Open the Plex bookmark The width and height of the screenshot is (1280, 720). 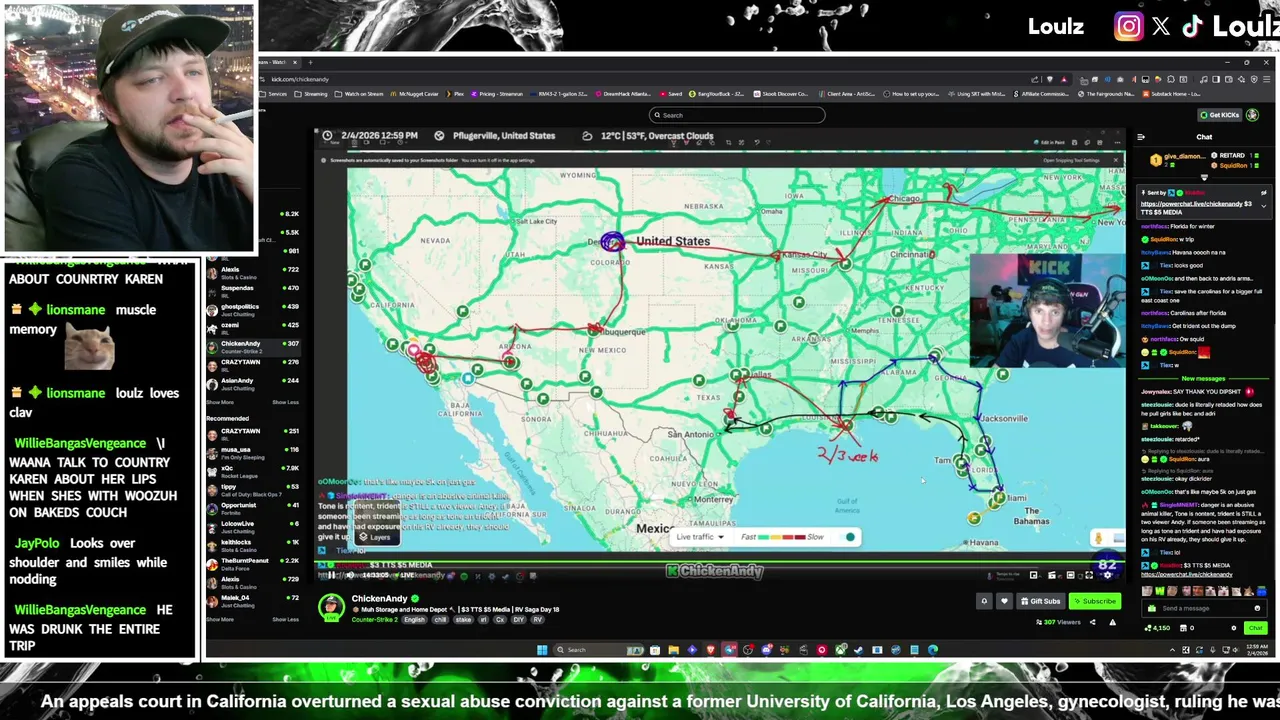tap(457, 94)
